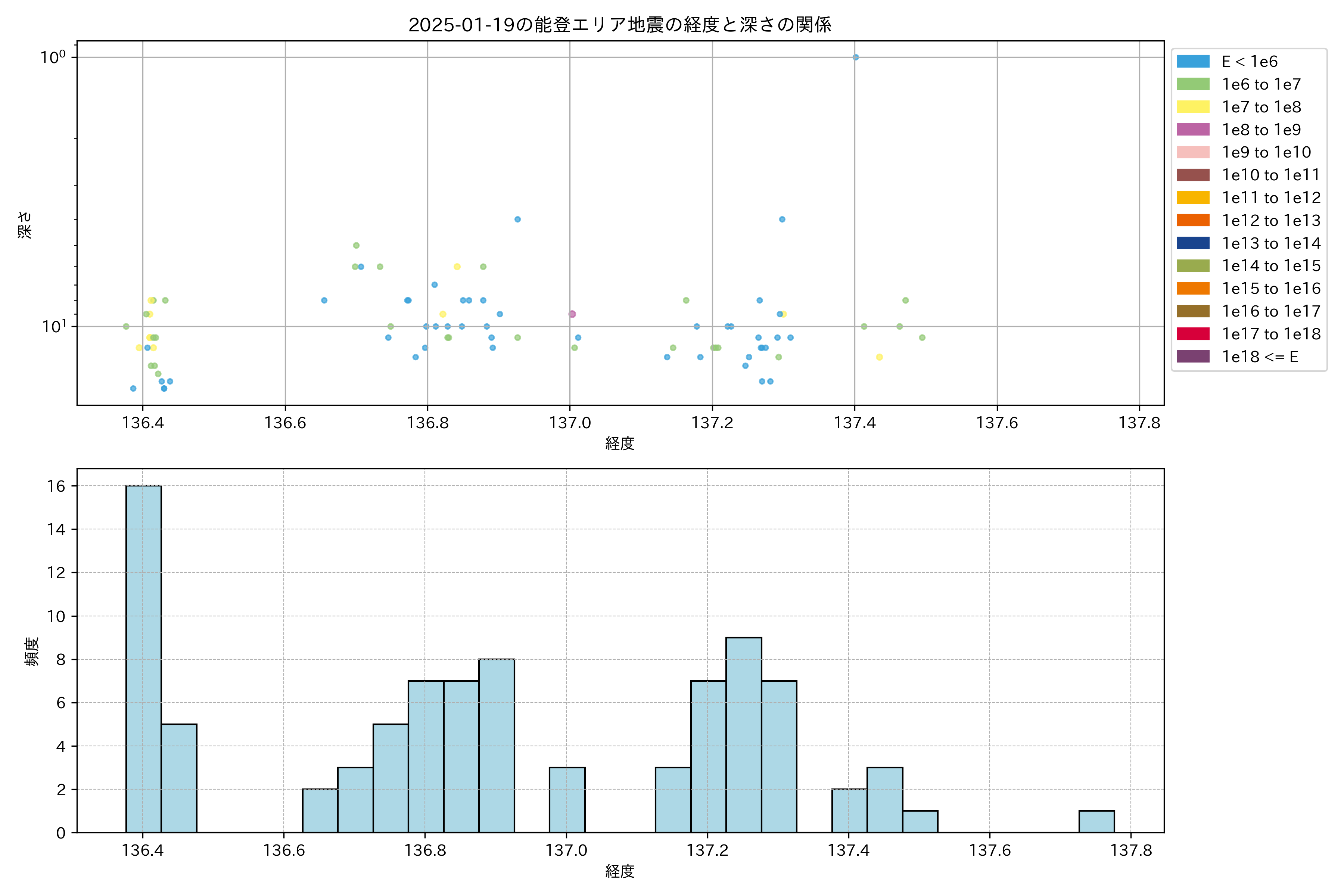
Task: Click the pink 1e9 to 1e10 swatch
Action: pyautogui.click(x=1192, y=152)
